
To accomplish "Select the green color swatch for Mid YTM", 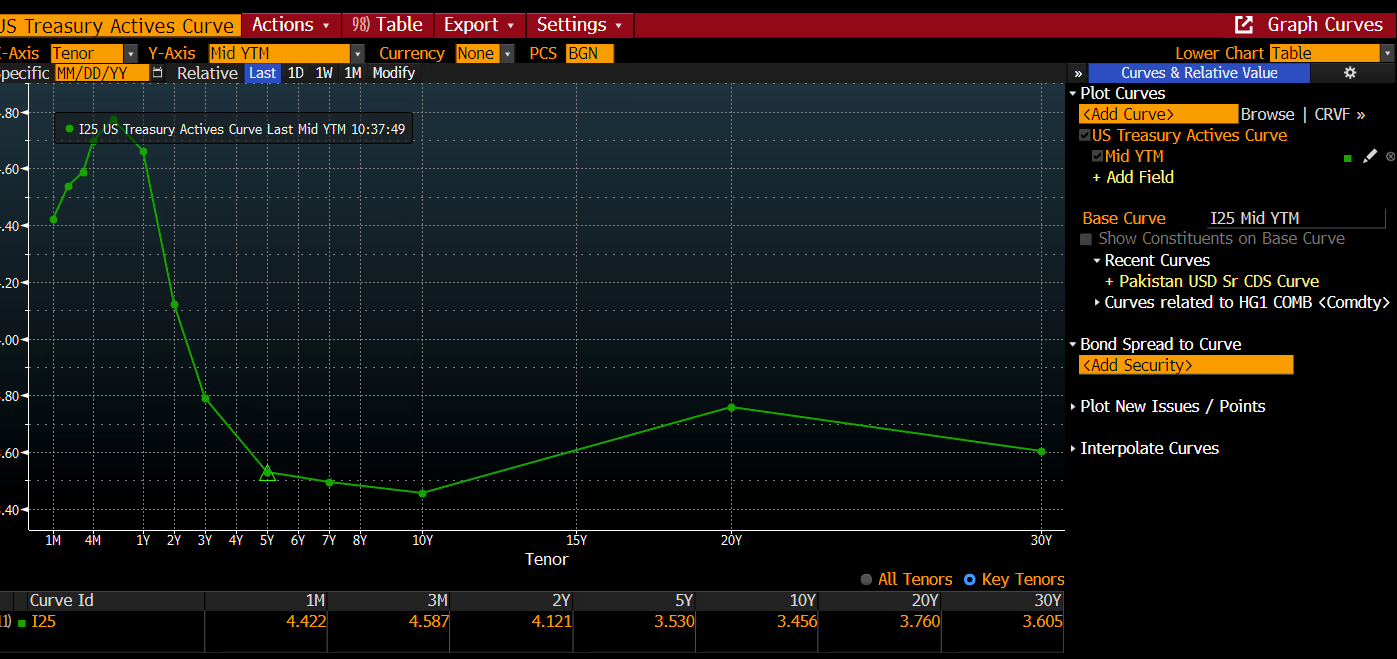I will click(x=1348, y=156).
